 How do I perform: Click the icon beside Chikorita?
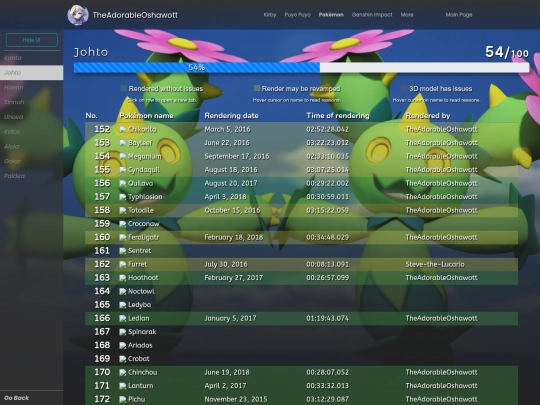(123, 129)
